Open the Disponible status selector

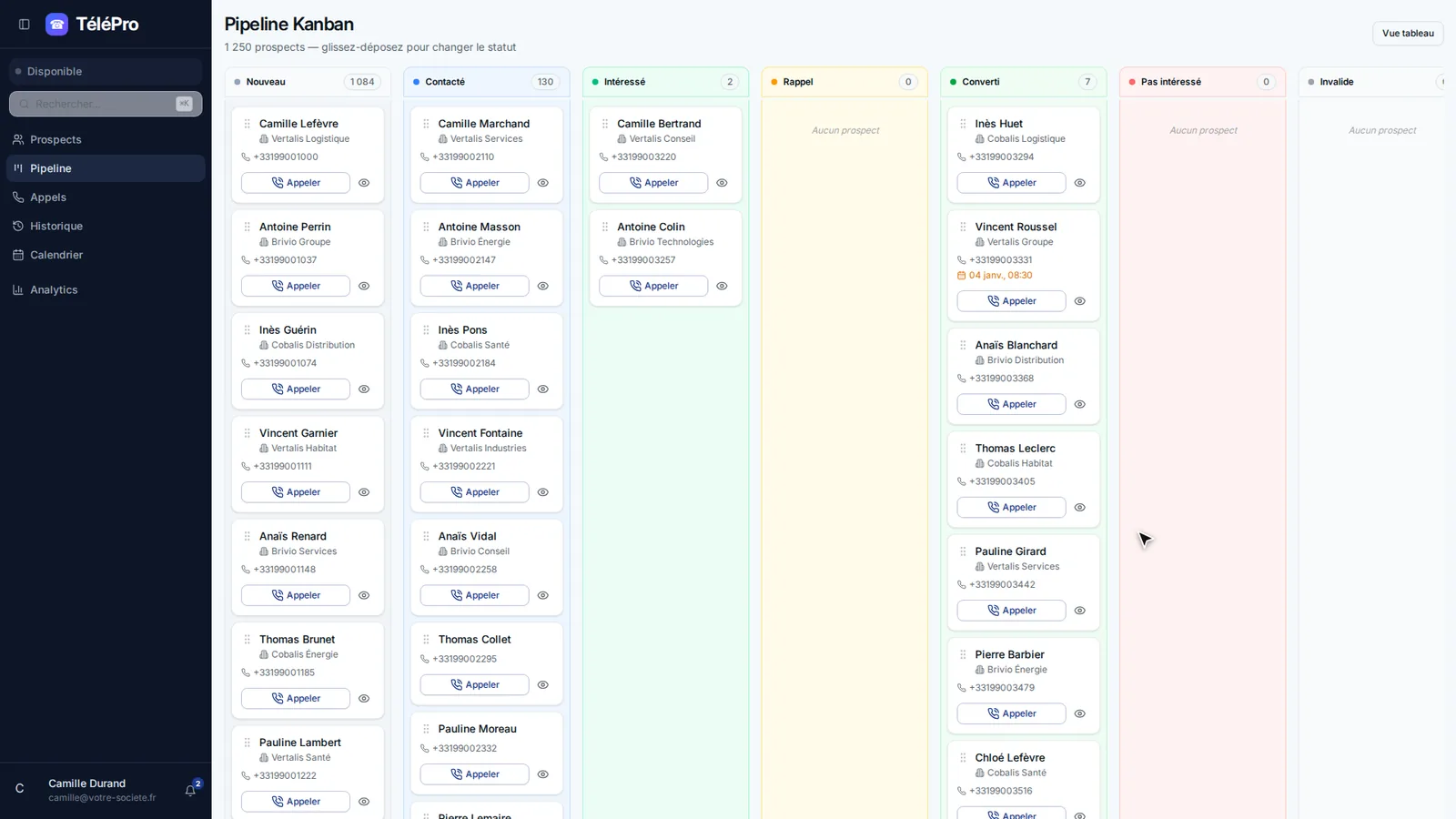coord(106,71)
